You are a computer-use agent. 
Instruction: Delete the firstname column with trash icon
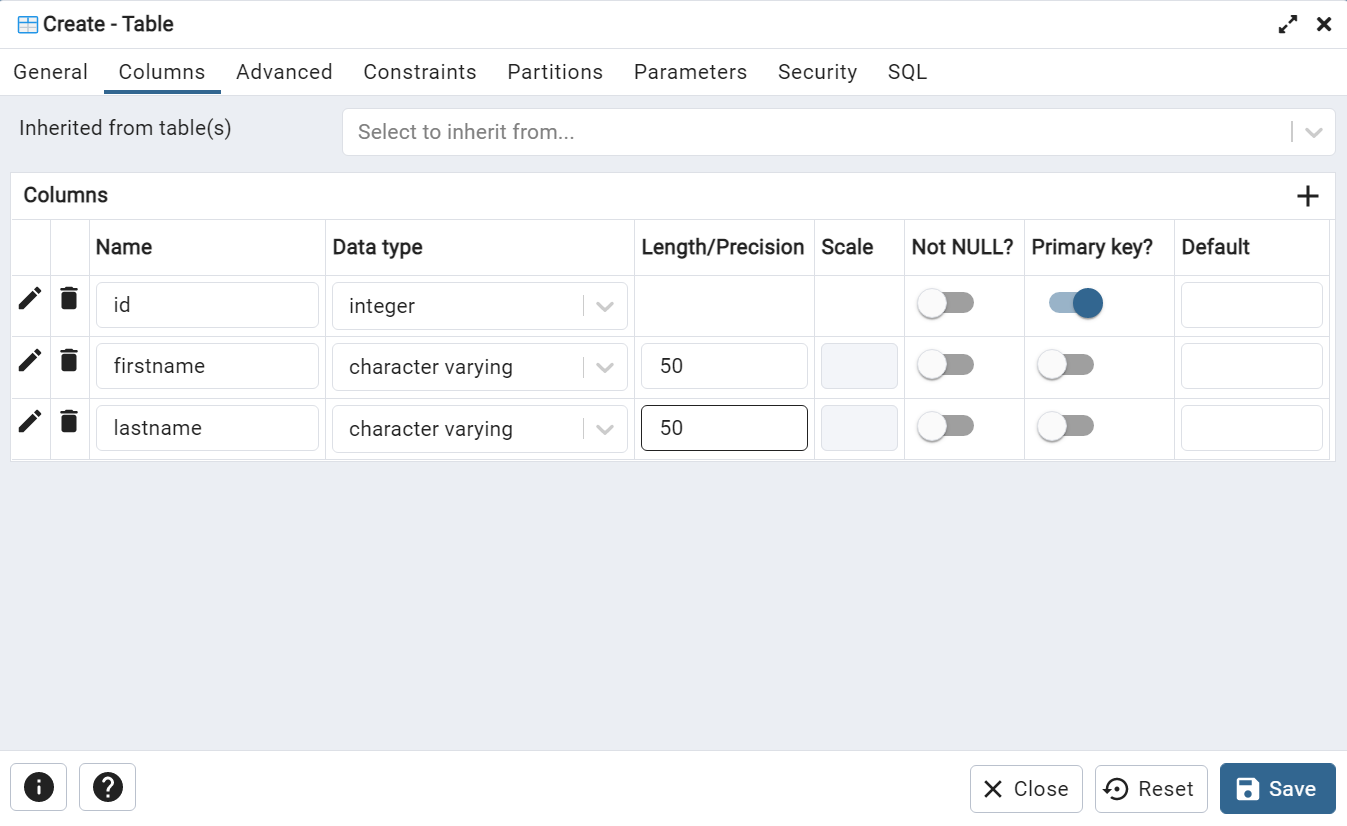(69, 360)
